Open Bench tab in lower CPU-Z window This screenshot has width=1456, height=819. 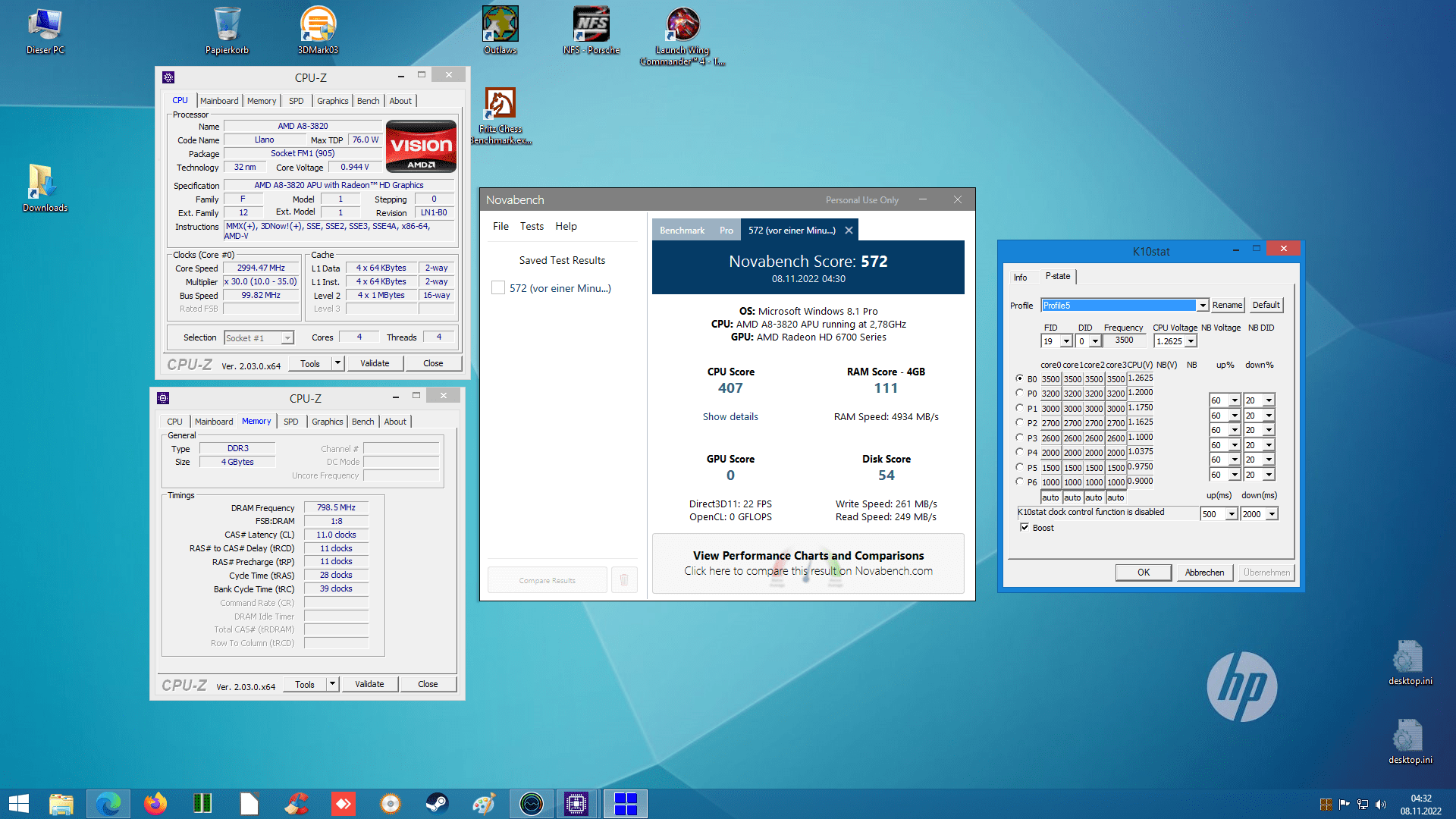coord(362,422)
